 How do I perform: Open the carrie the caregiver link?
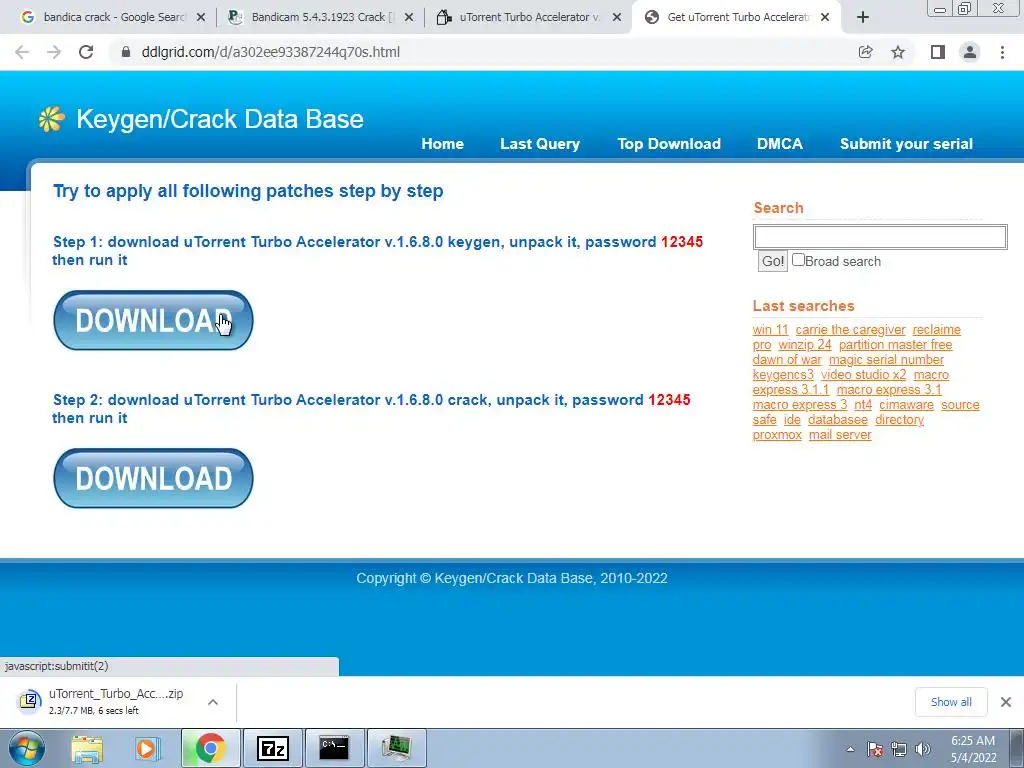(x=850, y=330)
